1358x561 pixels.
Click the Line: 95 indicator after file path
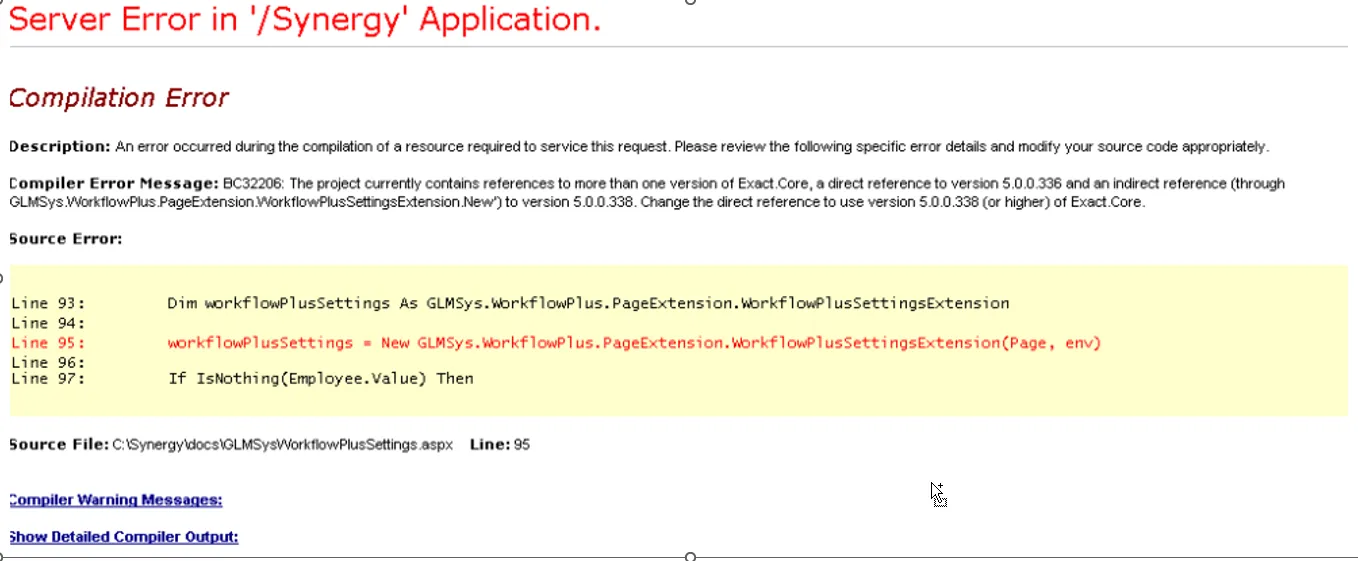tap(500, 444)
